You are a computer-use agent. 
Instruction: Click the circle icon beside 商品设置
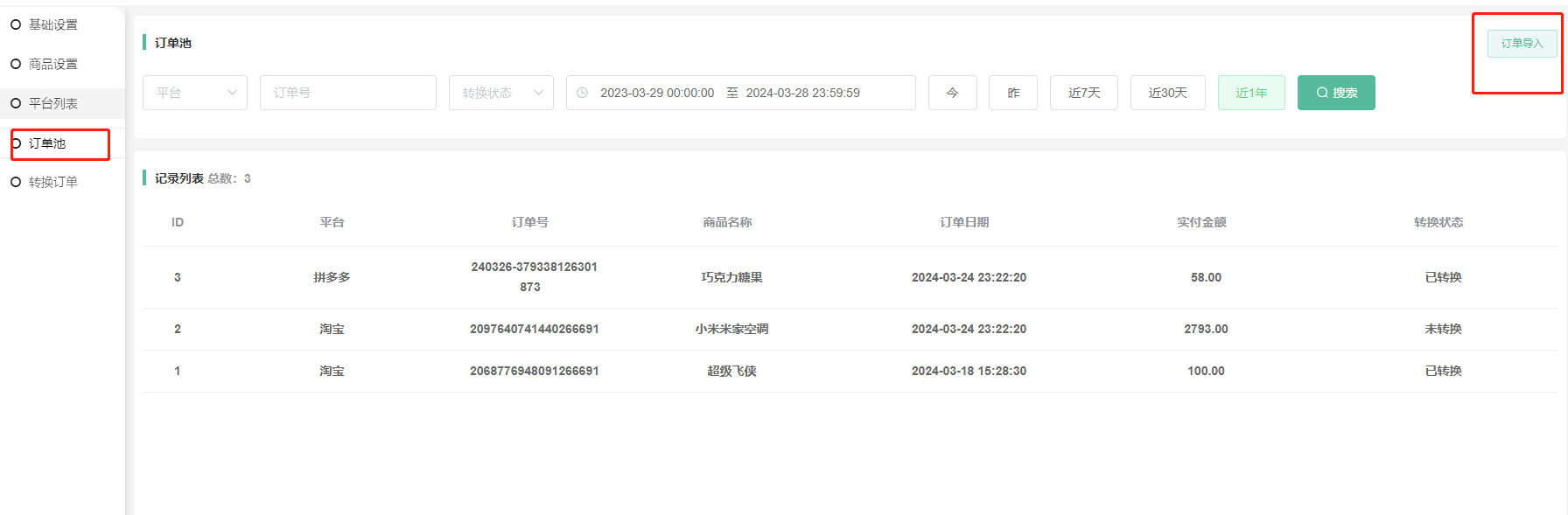(x=16, y=64)
